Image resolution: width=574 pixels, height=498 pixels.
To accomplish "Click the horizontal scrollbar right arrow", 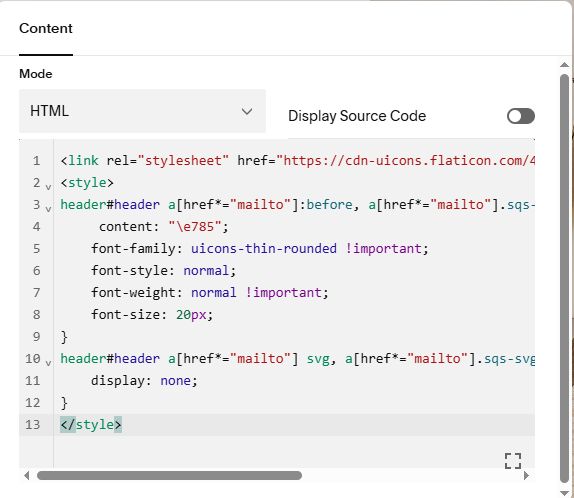I will (526, 476).
